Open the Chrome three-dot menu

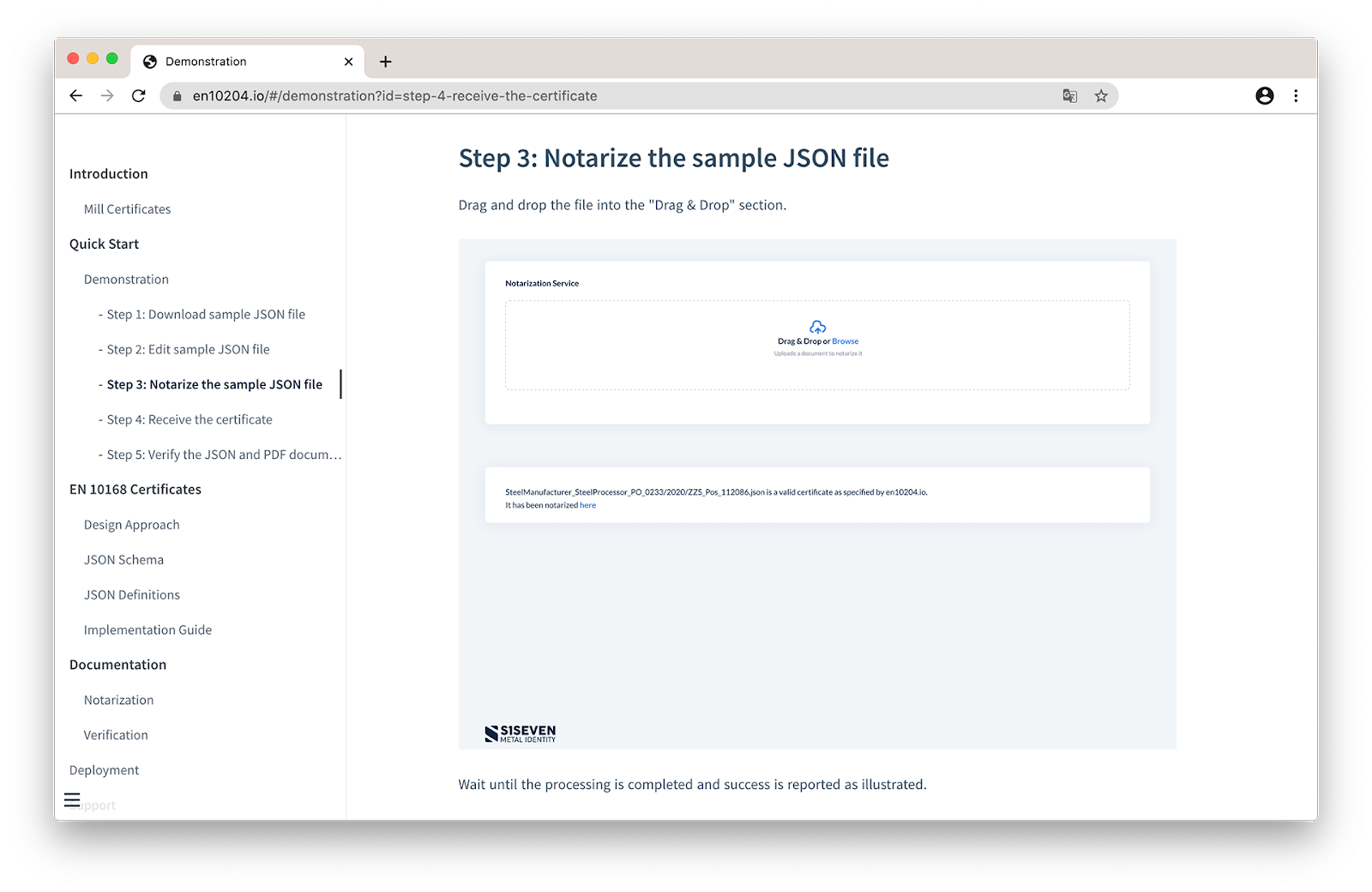click(1296, 96)
